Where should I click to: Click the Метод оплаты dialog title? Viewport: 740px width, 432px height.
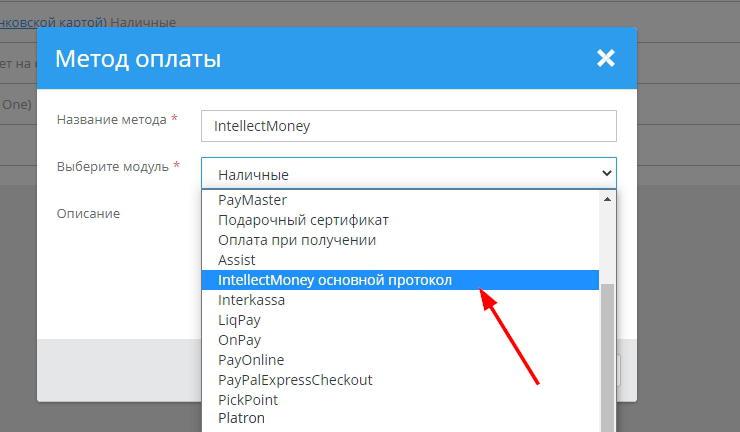coord(138,59)
